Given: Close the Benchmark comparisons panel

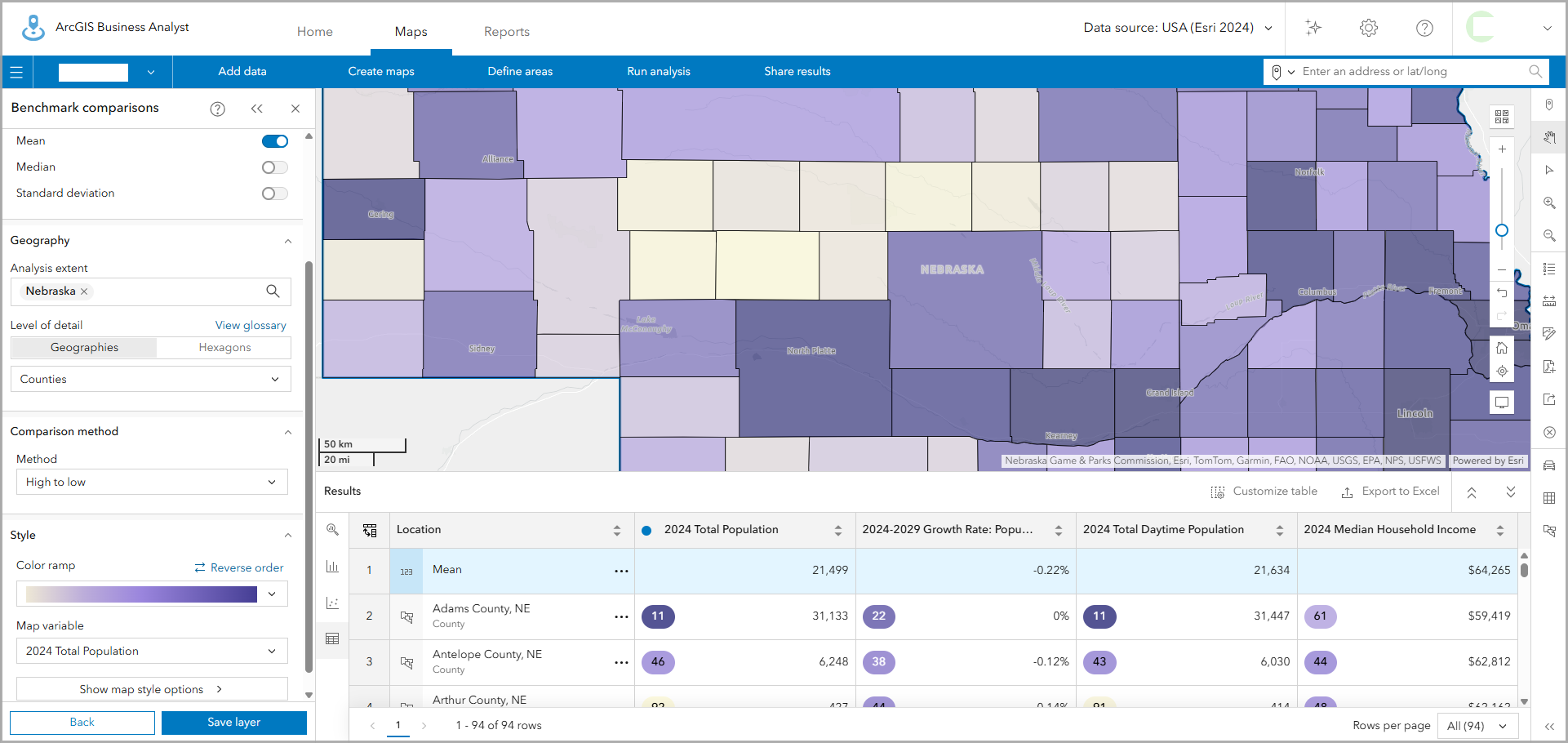Looking at the screenshot, I should [295, 109].
